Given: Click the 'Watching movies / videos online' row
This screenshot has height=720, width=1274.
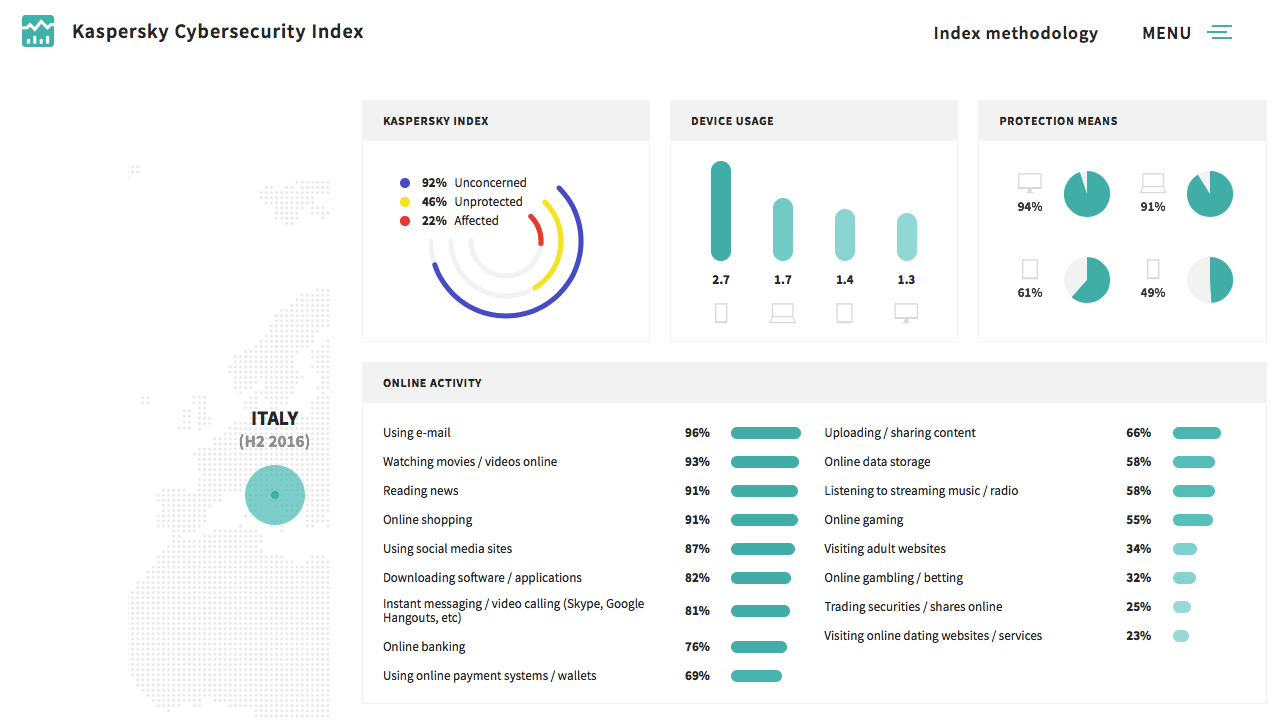Looking at the screenshot, I should 591,462.
